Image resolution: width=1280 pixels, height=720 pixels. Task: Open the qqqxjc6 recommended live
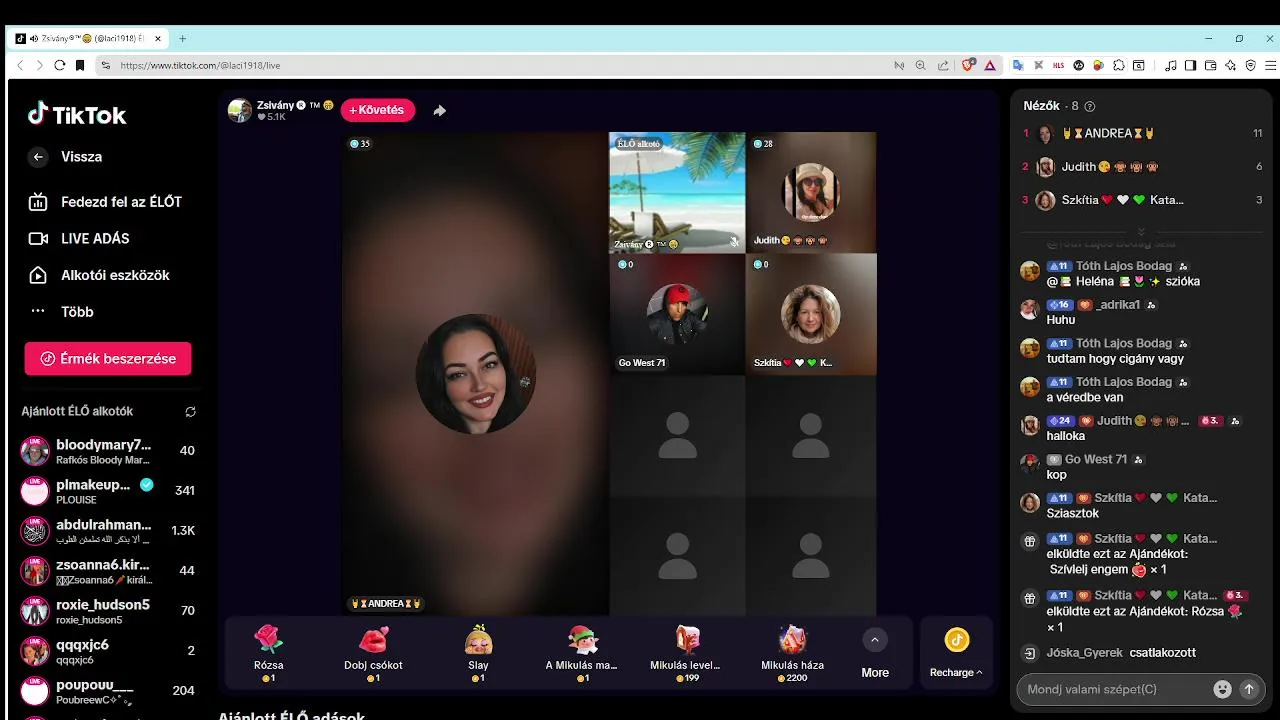[x=108, y=651]
